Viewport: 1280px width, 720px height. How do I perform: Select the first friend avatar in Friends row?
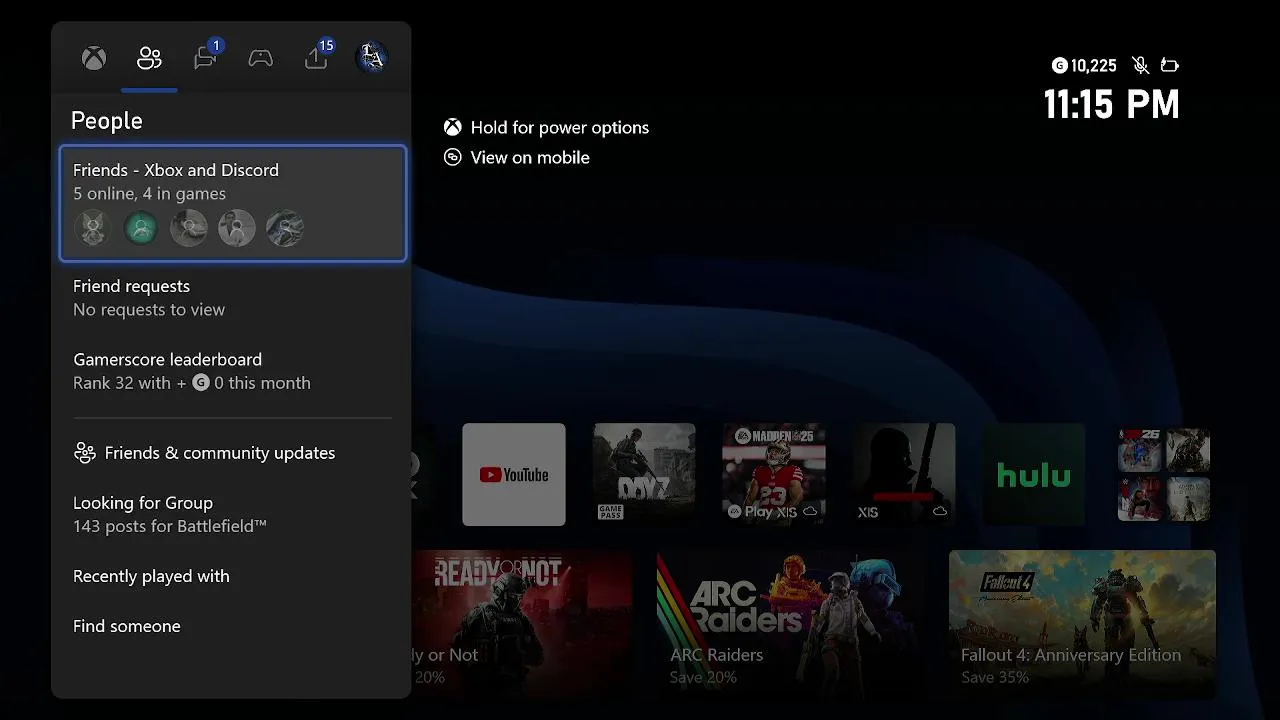point(93,229)
